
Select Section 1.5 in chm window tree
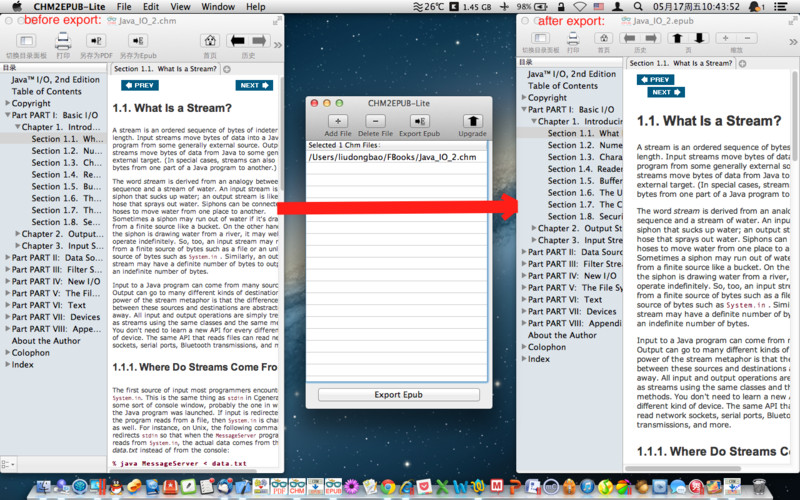tap(66, 187)
